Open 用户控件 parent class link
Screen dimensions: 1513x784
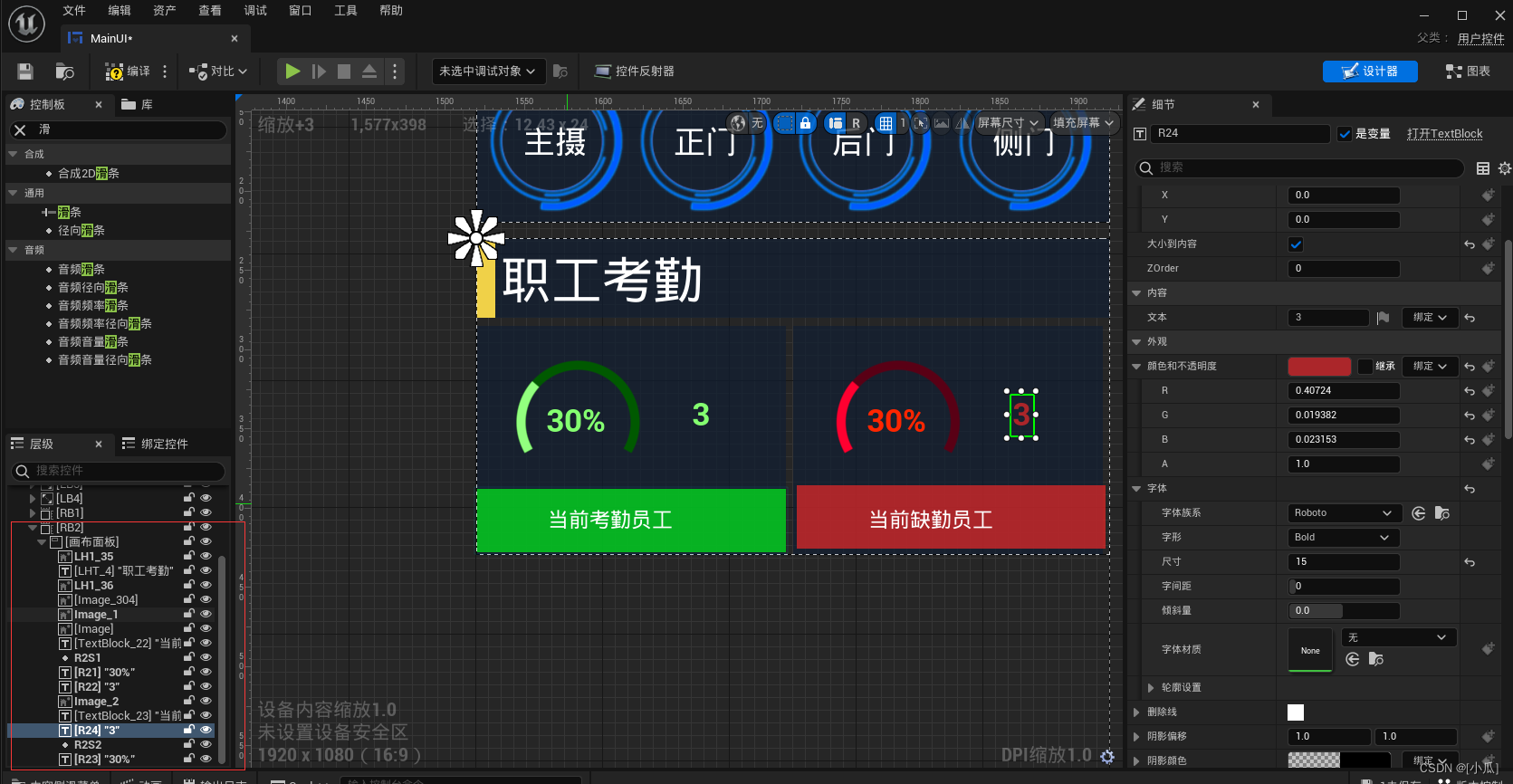[x=1481, y=38]
